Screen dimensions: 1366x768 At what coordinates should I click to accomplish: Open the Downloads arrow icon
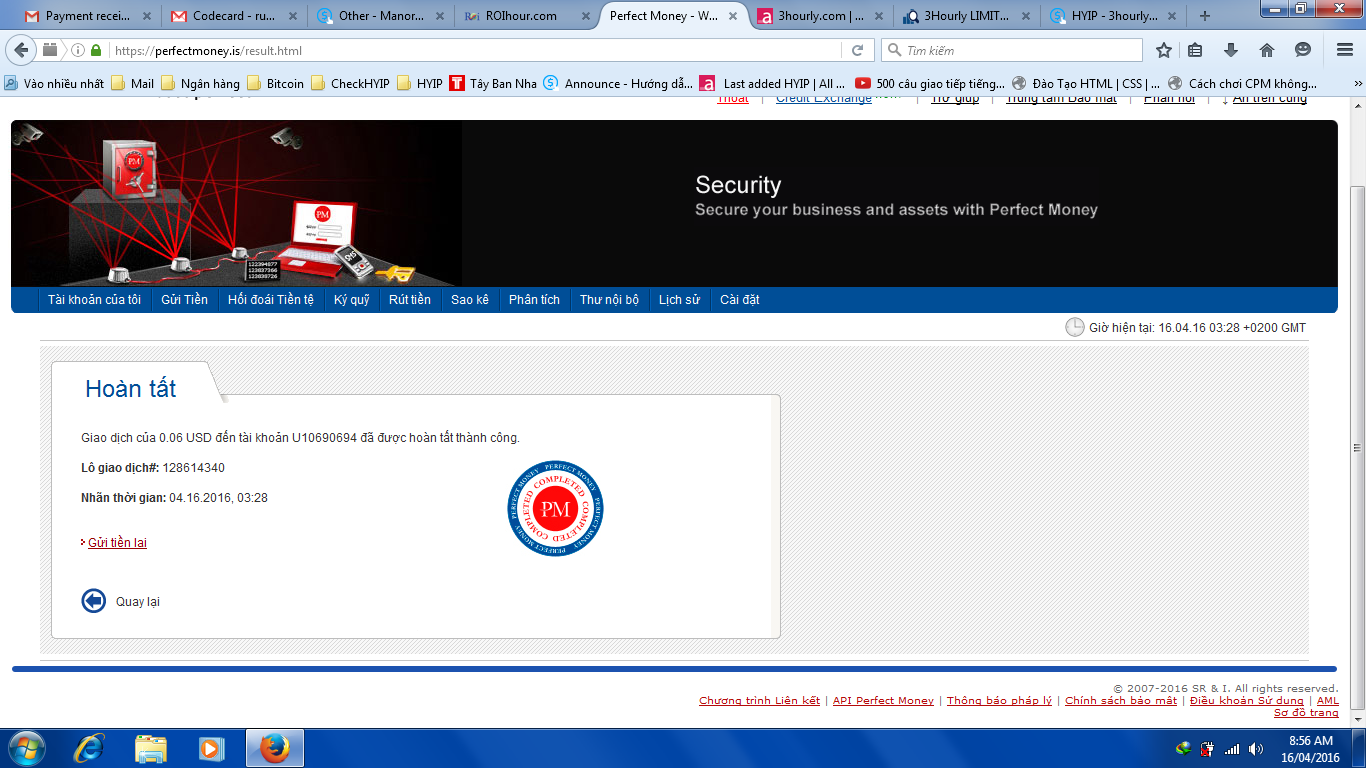1231,50
